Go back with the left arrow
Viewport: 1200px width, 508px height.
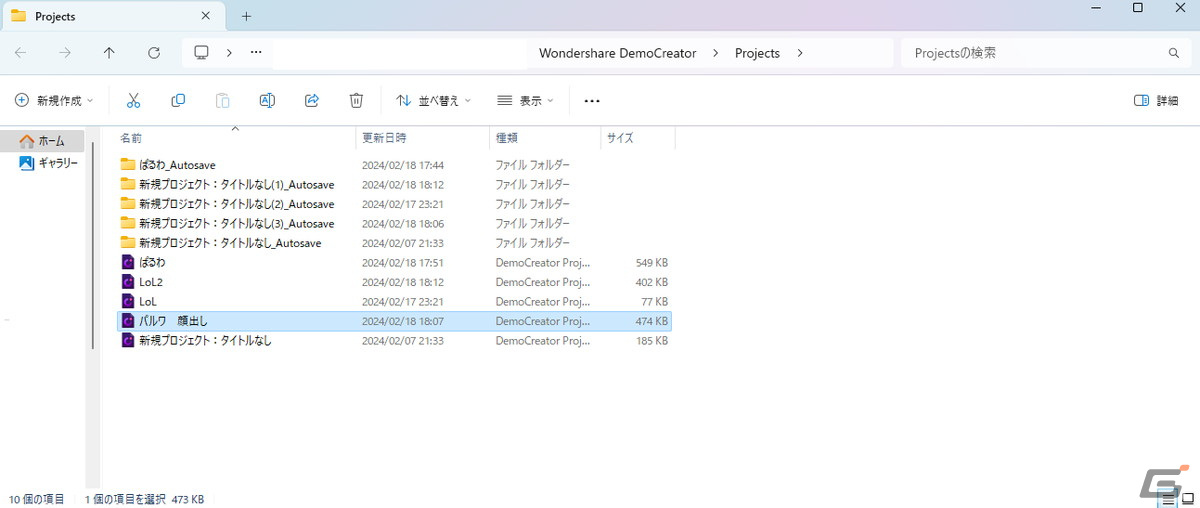tap(20, 53)
